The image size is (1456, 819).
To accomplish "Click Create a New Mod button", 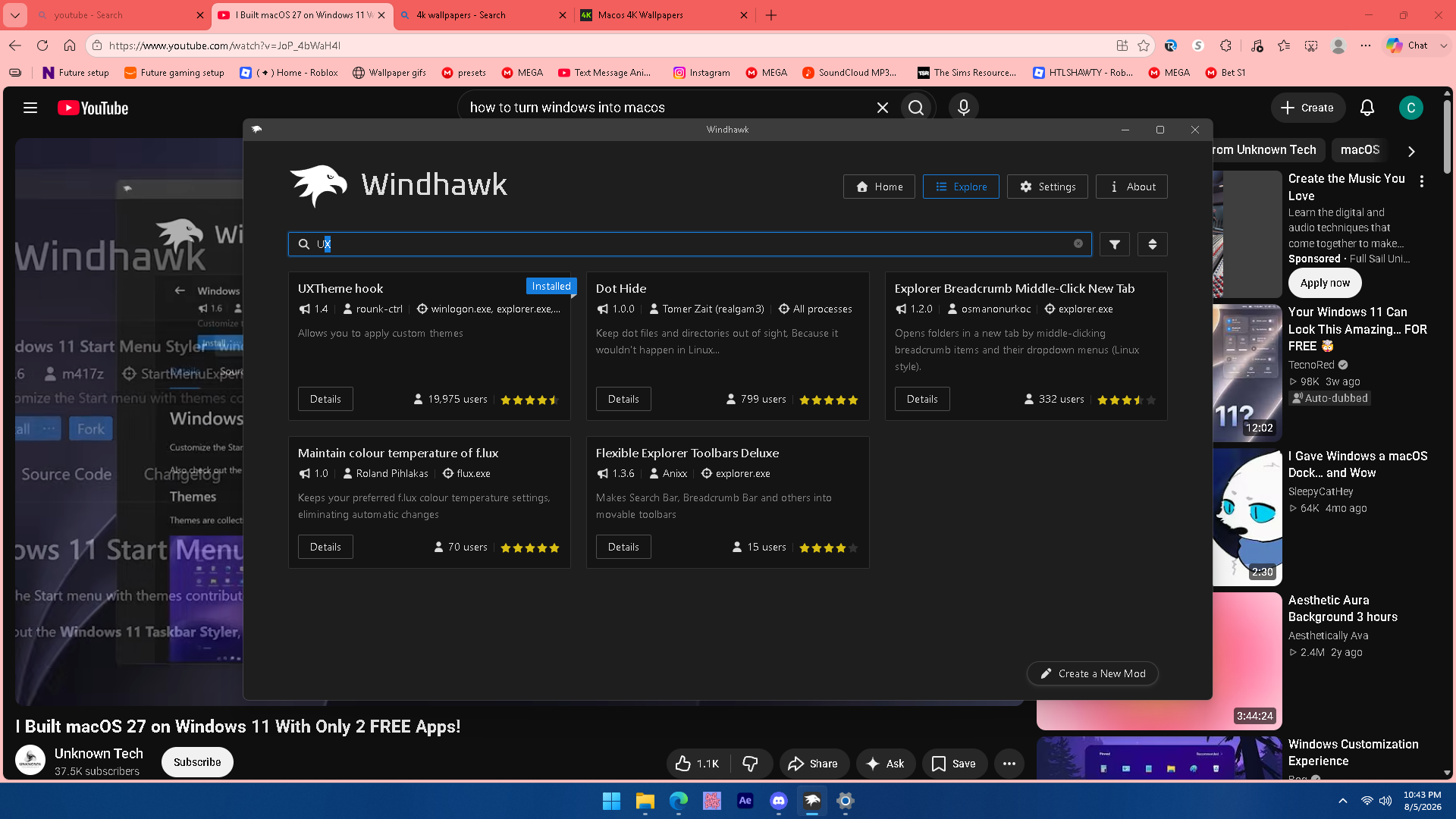I will tap(1092, 673).
